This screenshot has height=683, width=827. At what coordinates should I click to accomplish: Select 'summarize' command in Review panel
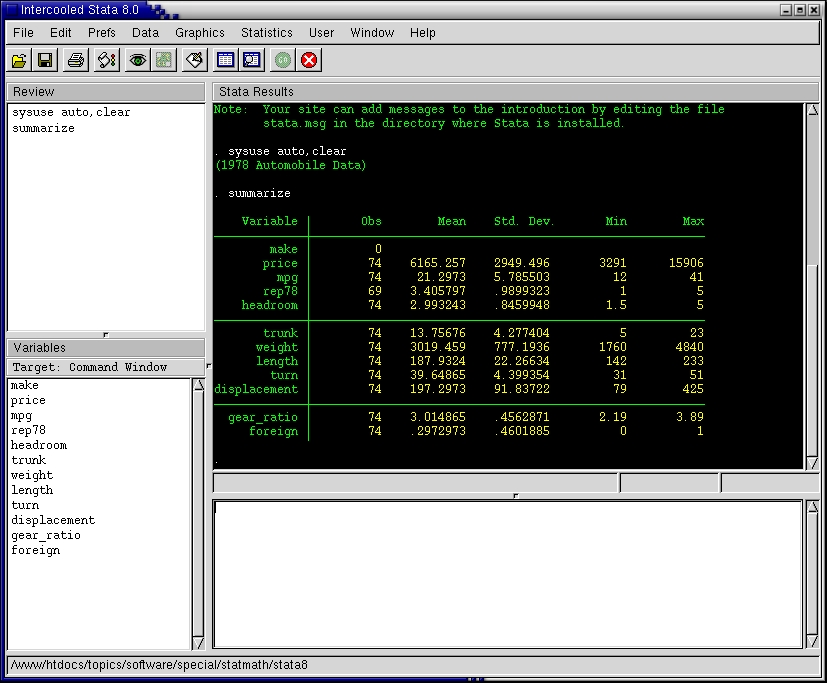pyautogui.click(x=43, y=128)
